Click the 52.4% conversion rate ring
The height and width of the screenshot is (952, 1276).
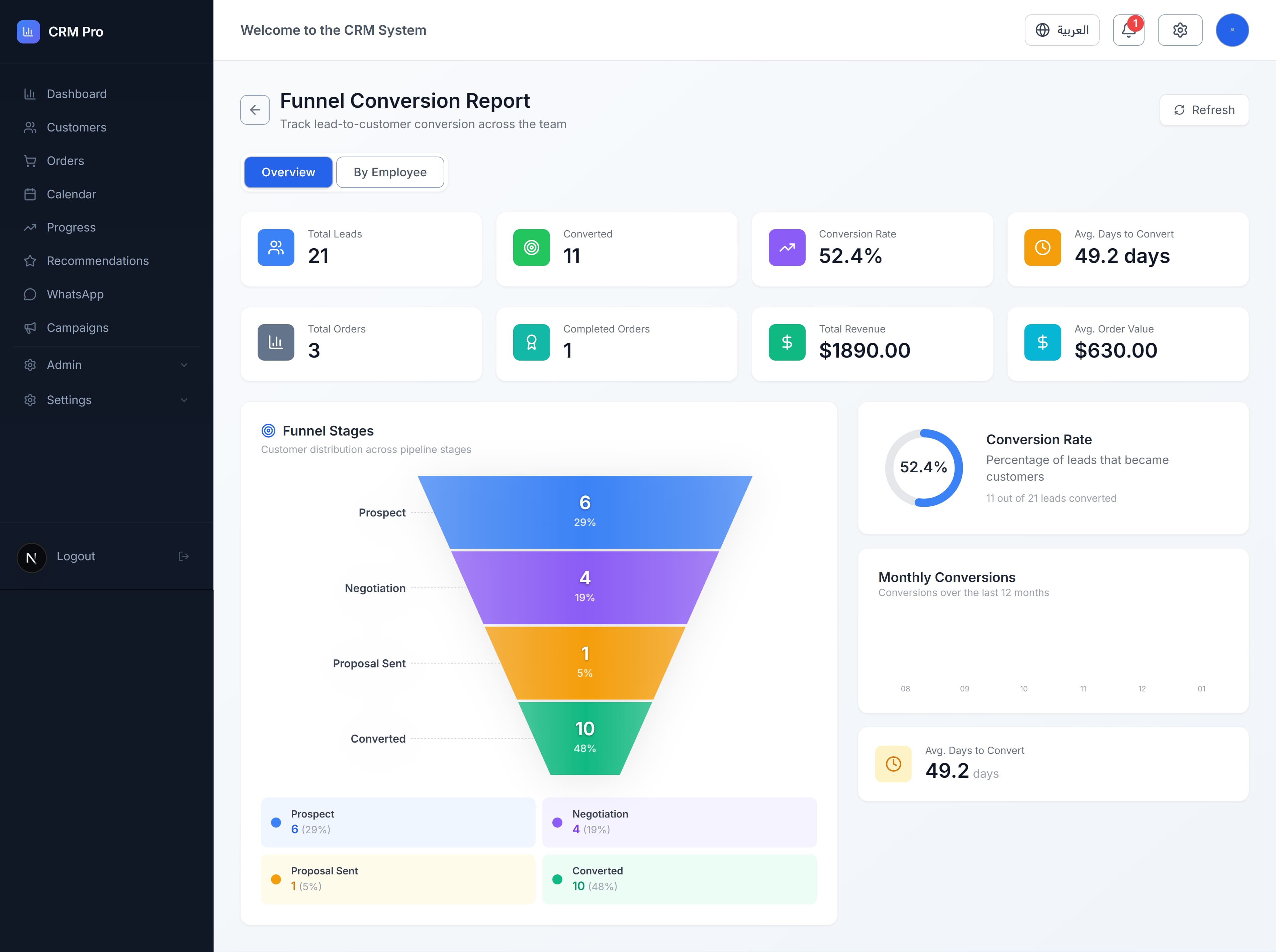point(924,468)
